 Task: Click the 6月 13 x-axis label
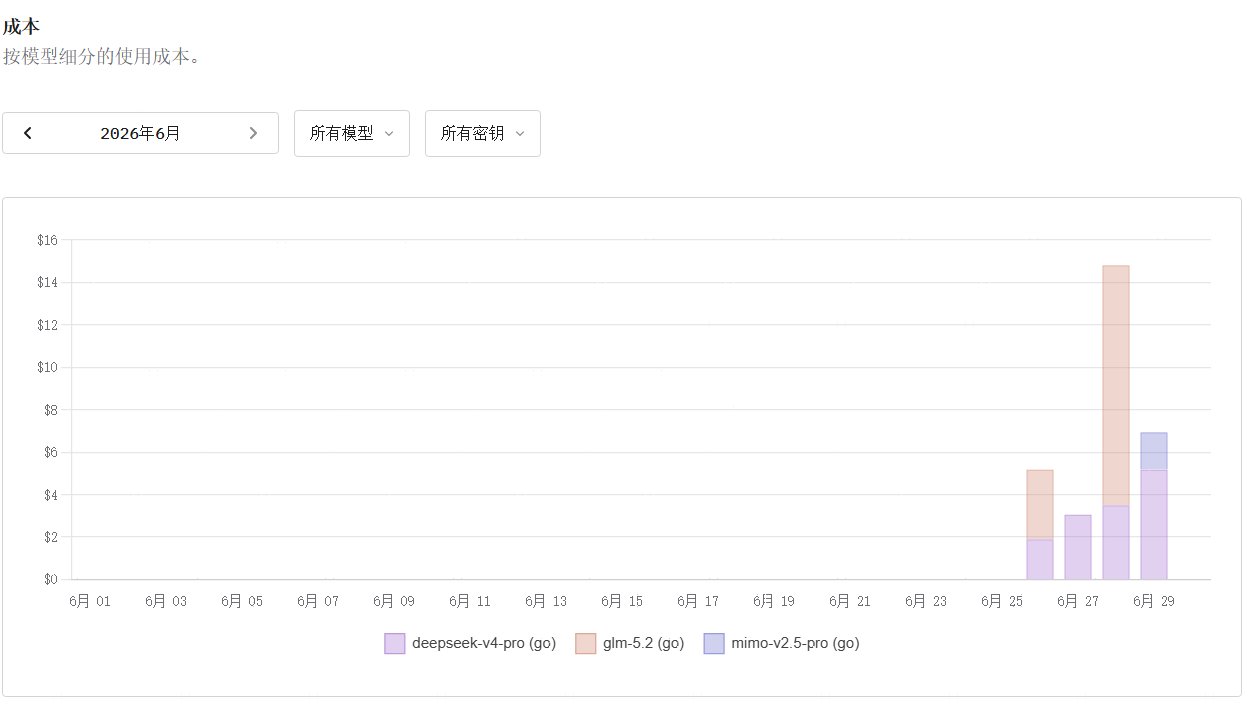pyautogui.click(x=546, y=601)
